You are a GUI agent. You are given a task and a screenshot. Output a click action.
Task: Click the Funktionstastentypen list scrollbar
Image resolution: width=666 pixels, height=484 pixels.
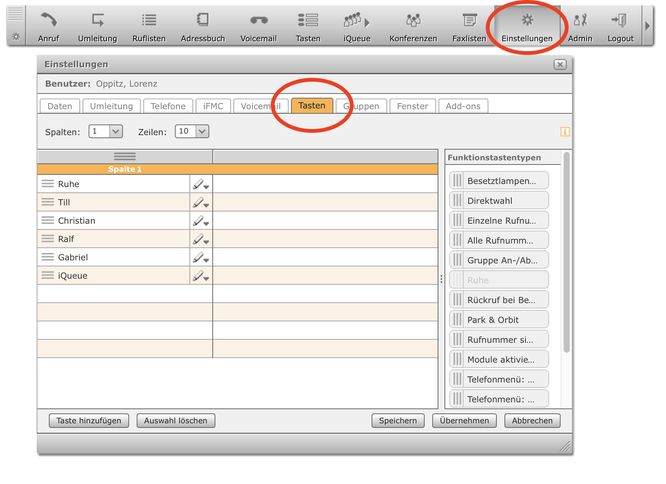[x=566, y=253]
